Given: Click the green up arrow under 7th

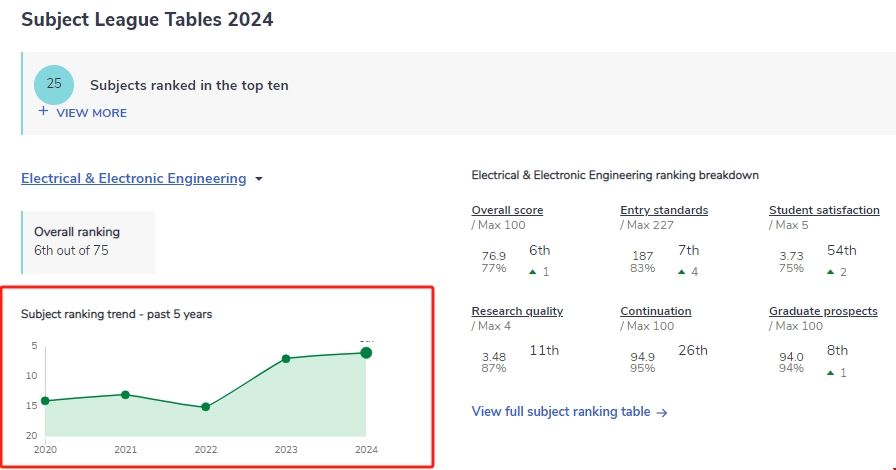Looking at the screenshot, I should 682,272.
